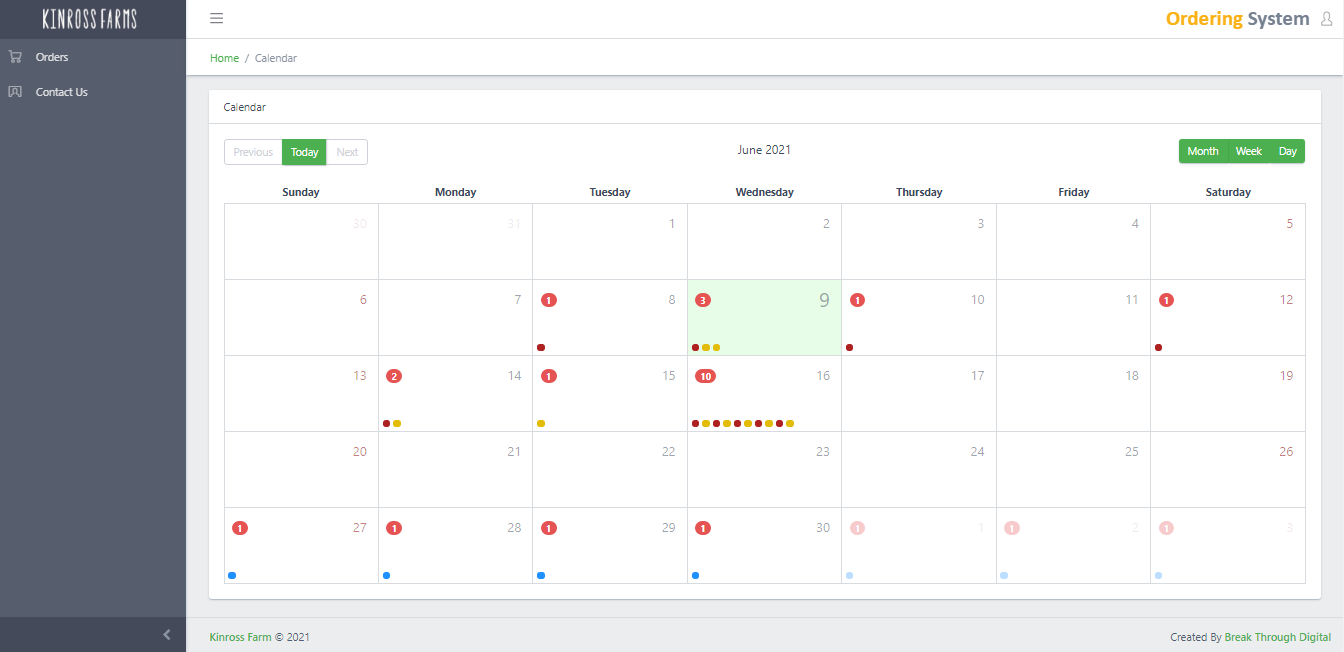Open the Break Through Digital link
The height and width of the screenshot is (652, 1344).
pyautogui.click(x=1277, y=637)
